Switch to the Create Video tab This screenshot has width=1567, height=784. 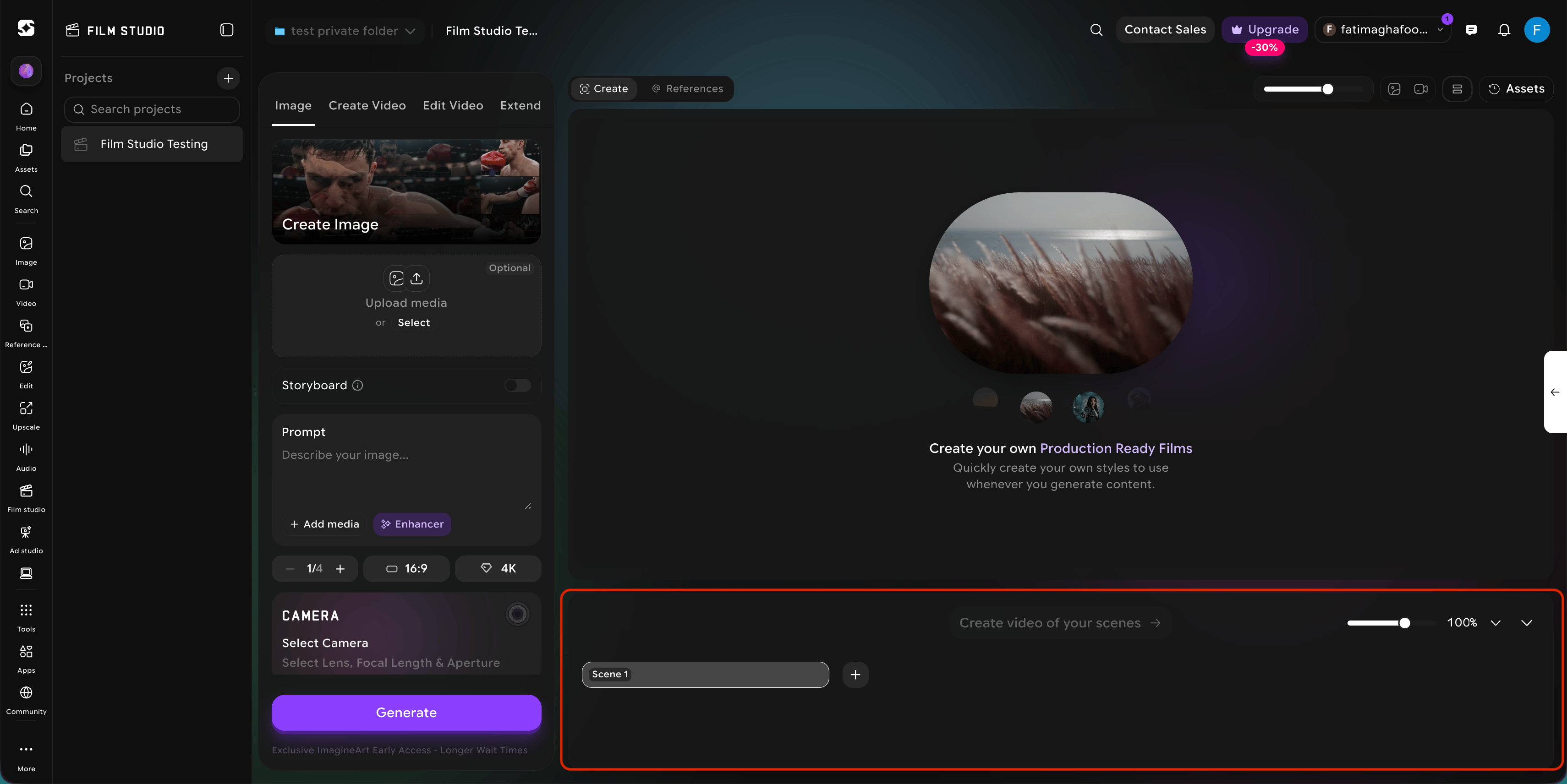coord(367,106)
